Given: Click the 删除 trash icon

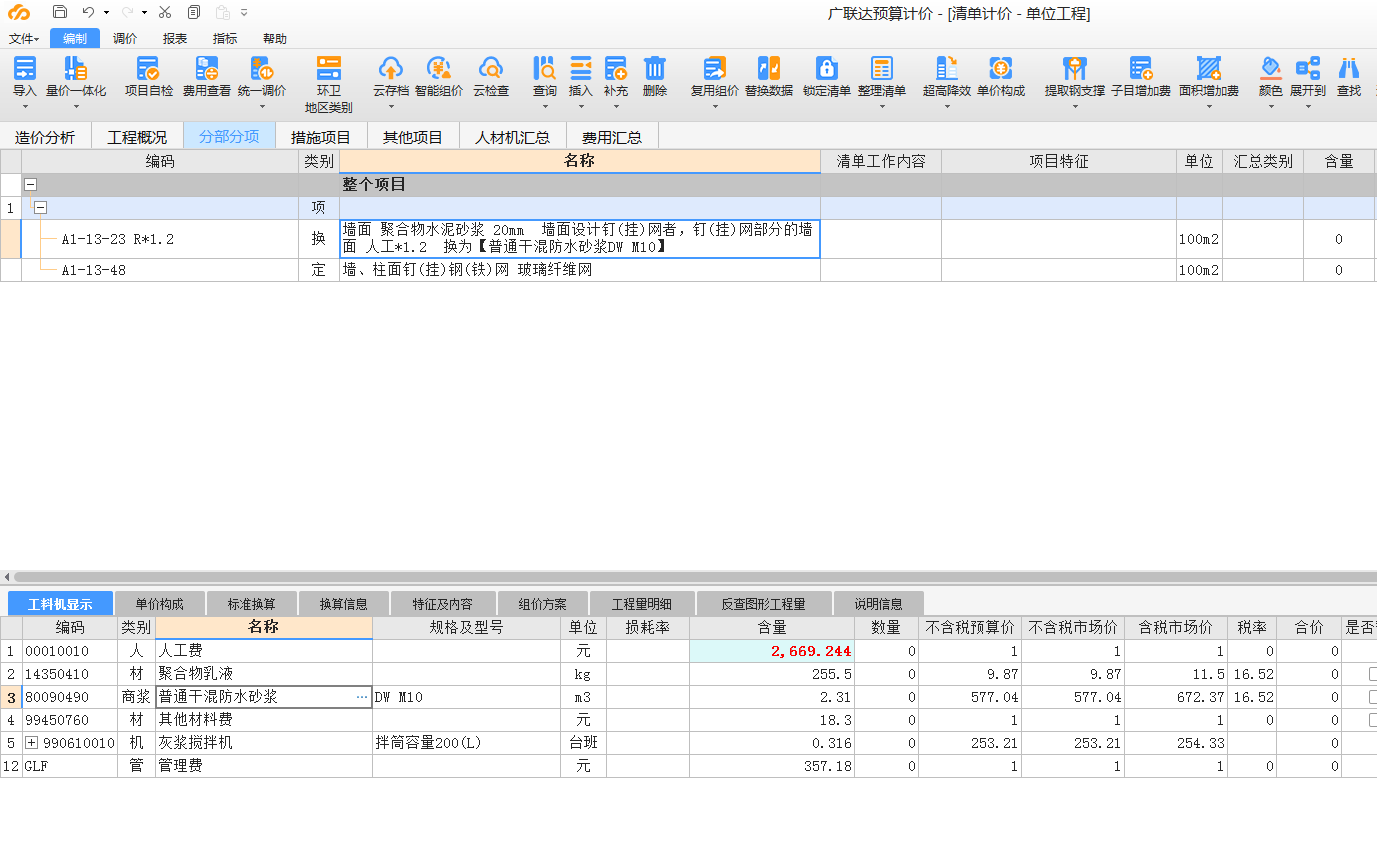Looking at the screenshot, I should pos(655,69).
